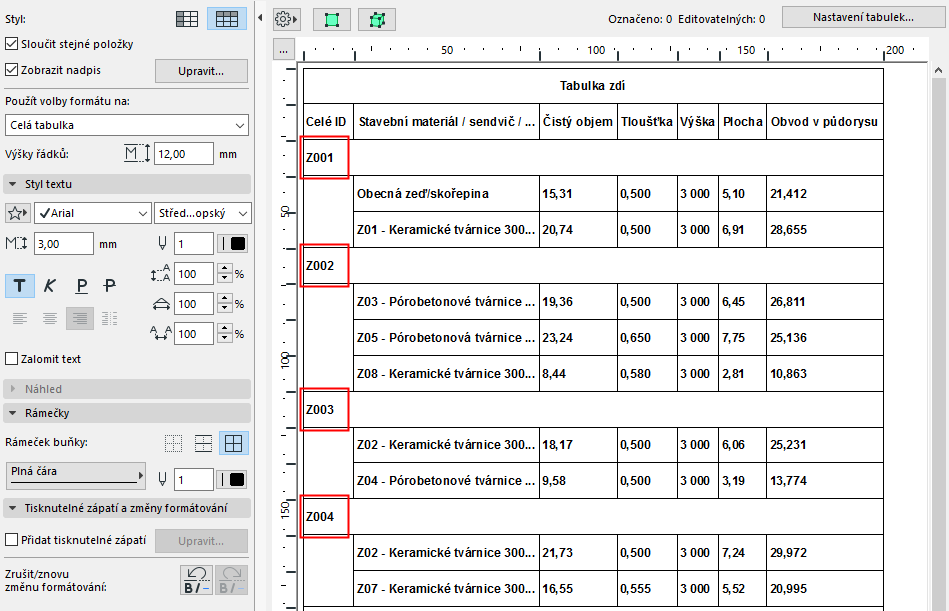Uncheck 'Sloučit stejné položky' checkbox
Image resolution: width=949 pixels, height=611 pixels.
pos(12,44)
